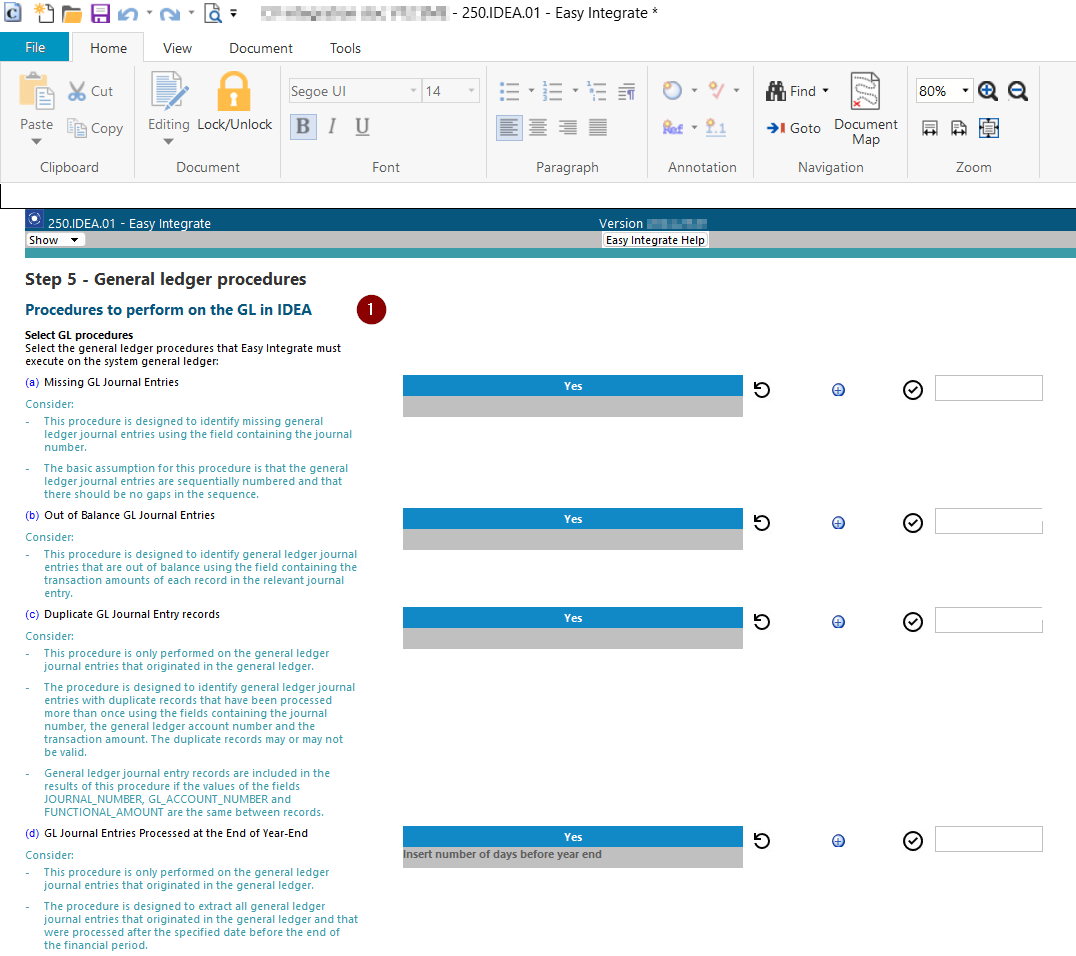Reset the Missing GL Journal Entries response
The image size is (1076, 956).
(762, 389)
